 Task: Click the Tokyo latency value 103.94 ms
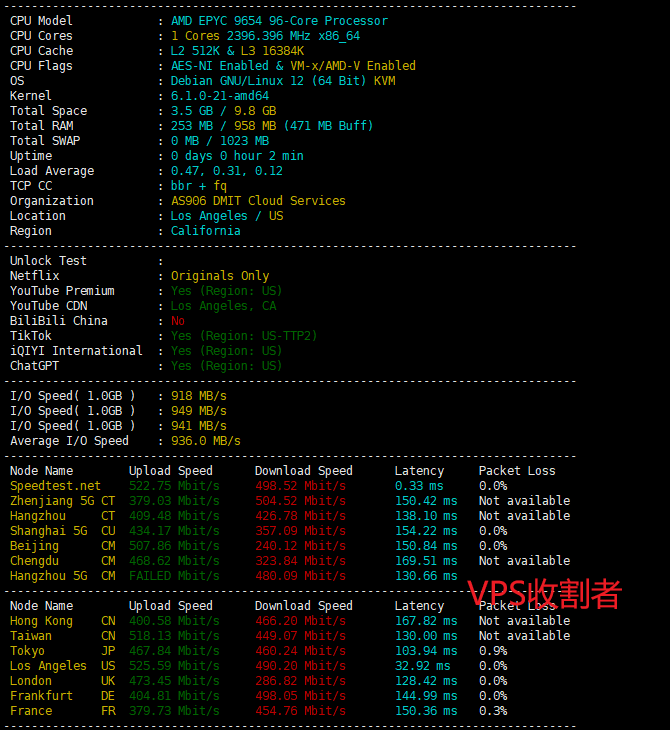426,651
